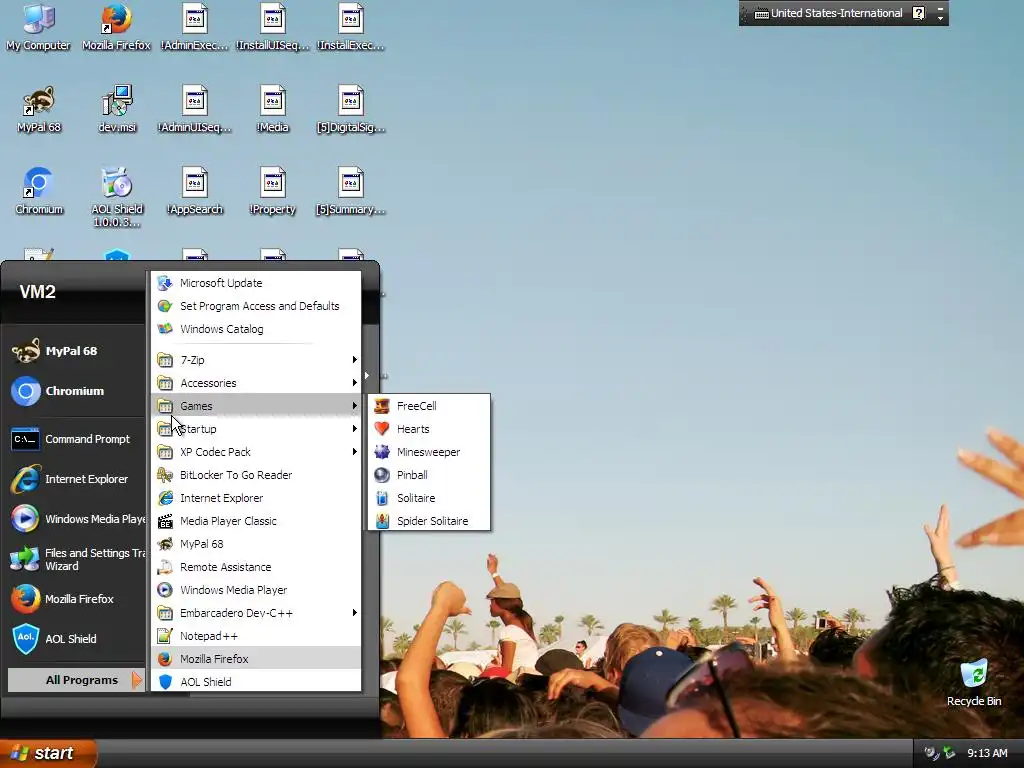Open BitLocker To Go Reader
Image resolution: width=1024 pixels, height=768 pixels.
coord(256,475)
